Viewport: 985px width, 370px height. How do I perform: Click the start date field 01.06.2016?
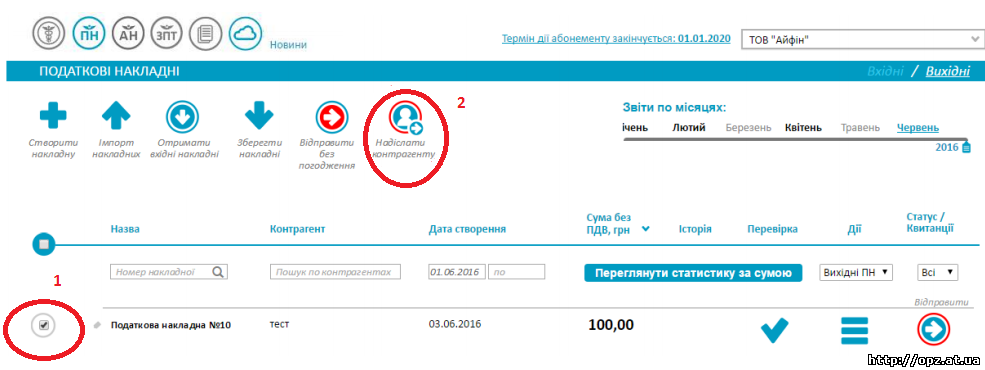click(x=457, y=272)
